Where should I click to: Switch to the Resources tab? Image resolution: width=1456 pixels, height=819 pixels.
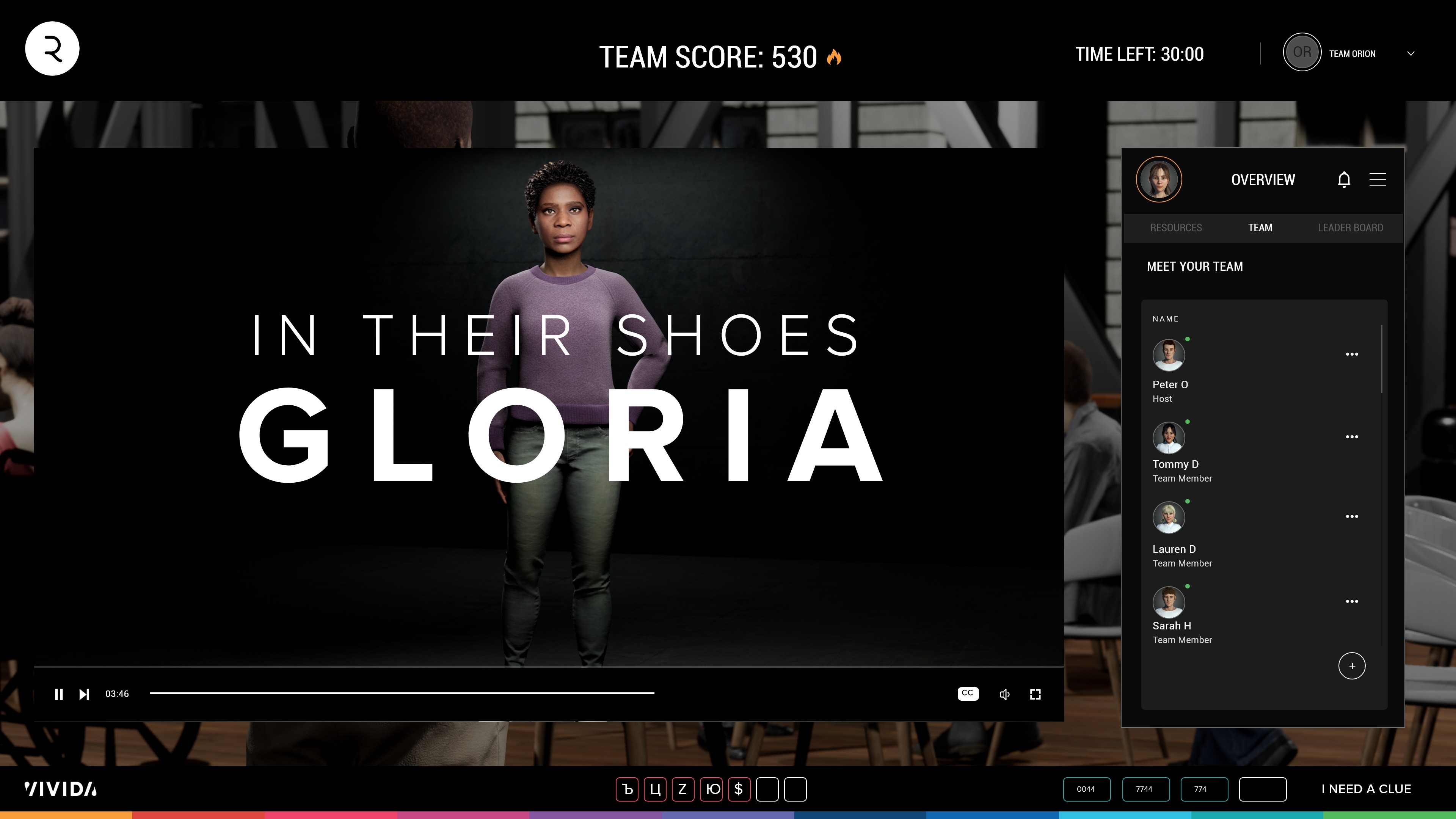[x=1176, y=228]
